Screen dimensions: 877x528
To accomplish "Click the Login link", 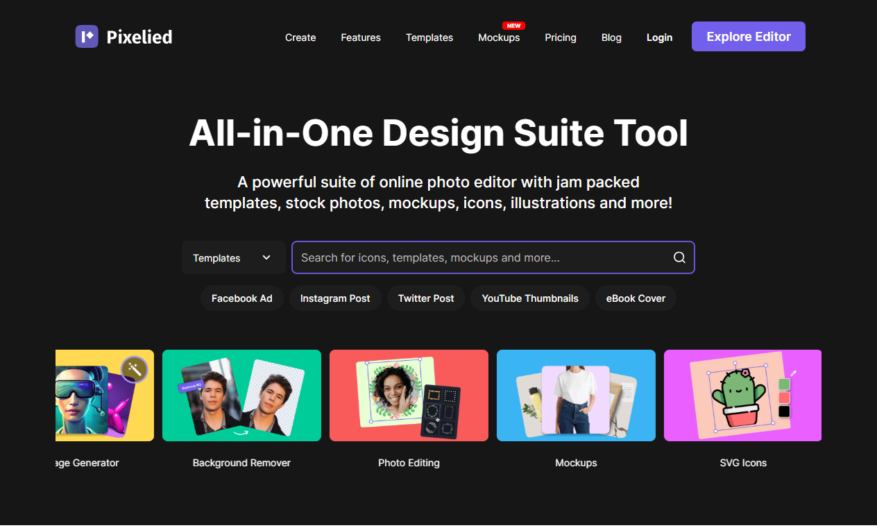I will (x=659, y=37).
